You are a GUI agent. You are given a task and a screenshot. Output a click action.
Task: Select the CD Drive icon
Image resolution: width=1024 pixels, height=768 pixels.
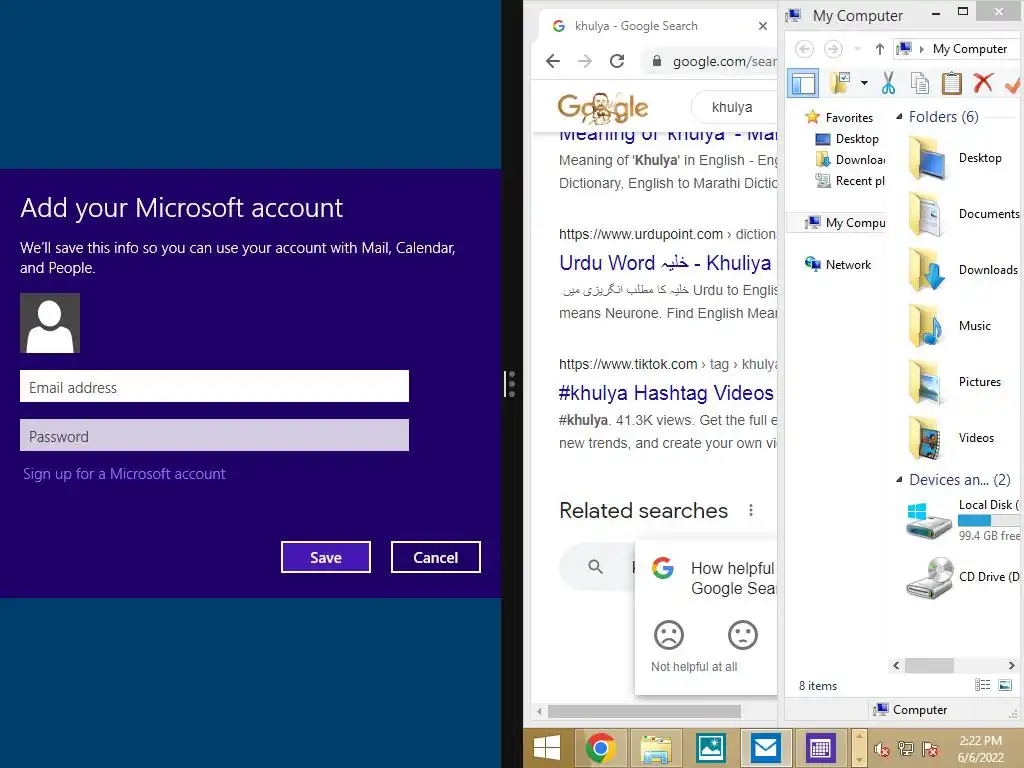click(929, 577)
